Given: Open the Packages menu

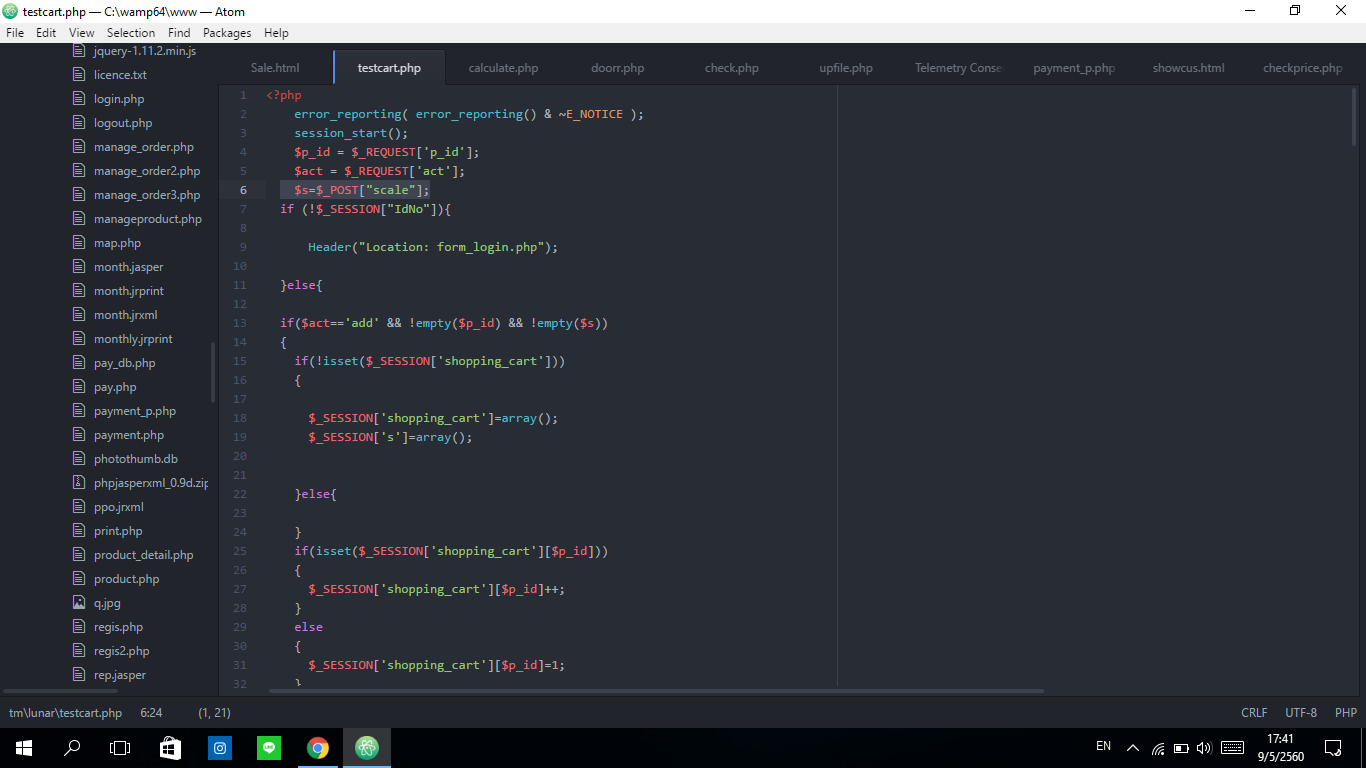Looking at the screenshot, I should (227, 33).
